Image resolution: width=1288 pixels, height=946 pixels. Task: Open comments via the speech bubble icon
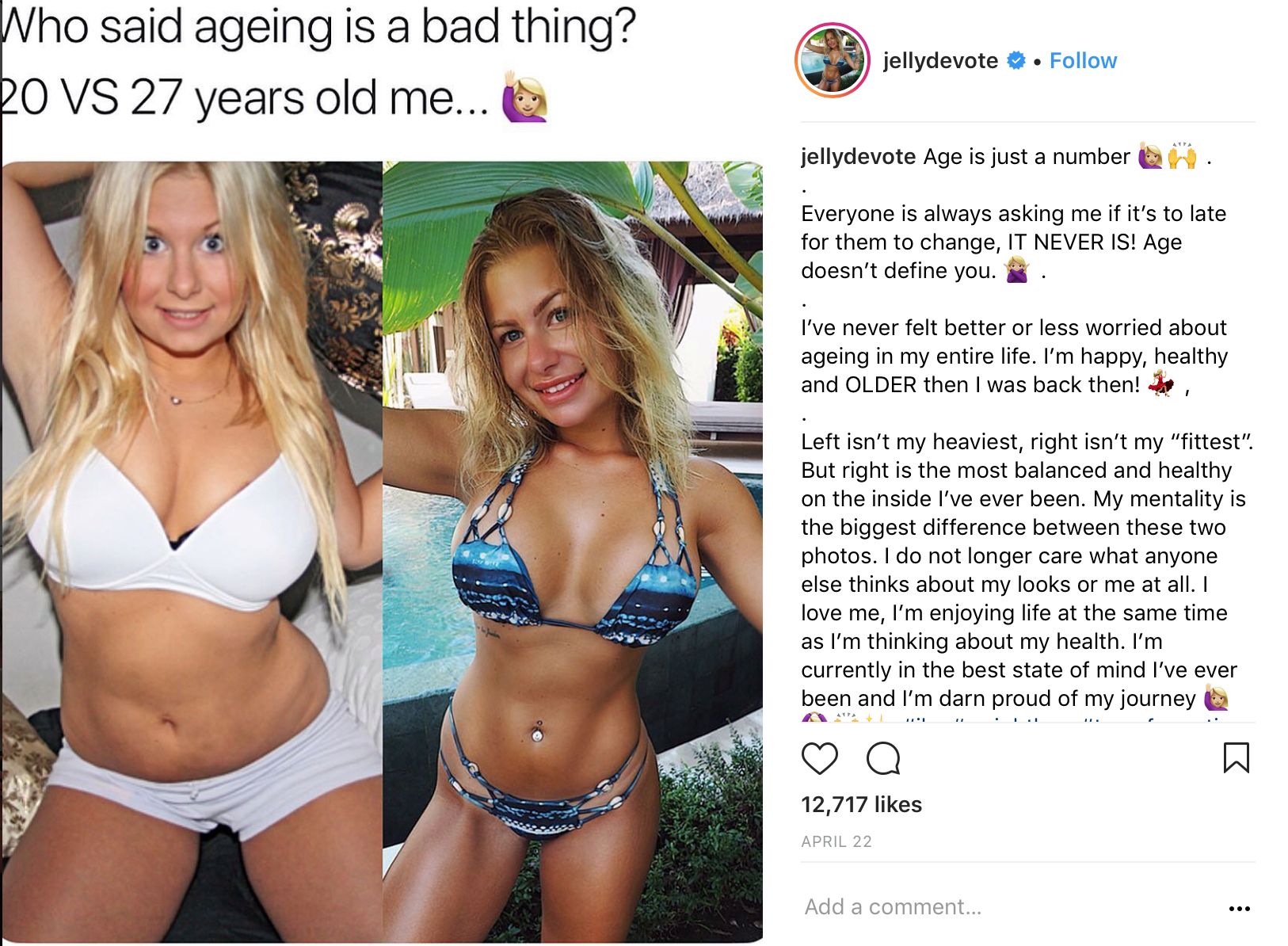[883, 758]
